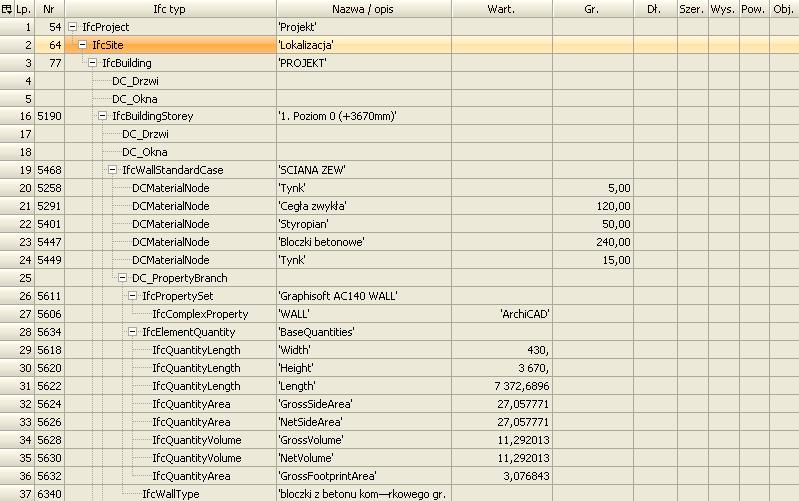Click the 'Graphisoft AC140 WALL' cell
Viewport: 799px width, 501px height.
point(364,296)
